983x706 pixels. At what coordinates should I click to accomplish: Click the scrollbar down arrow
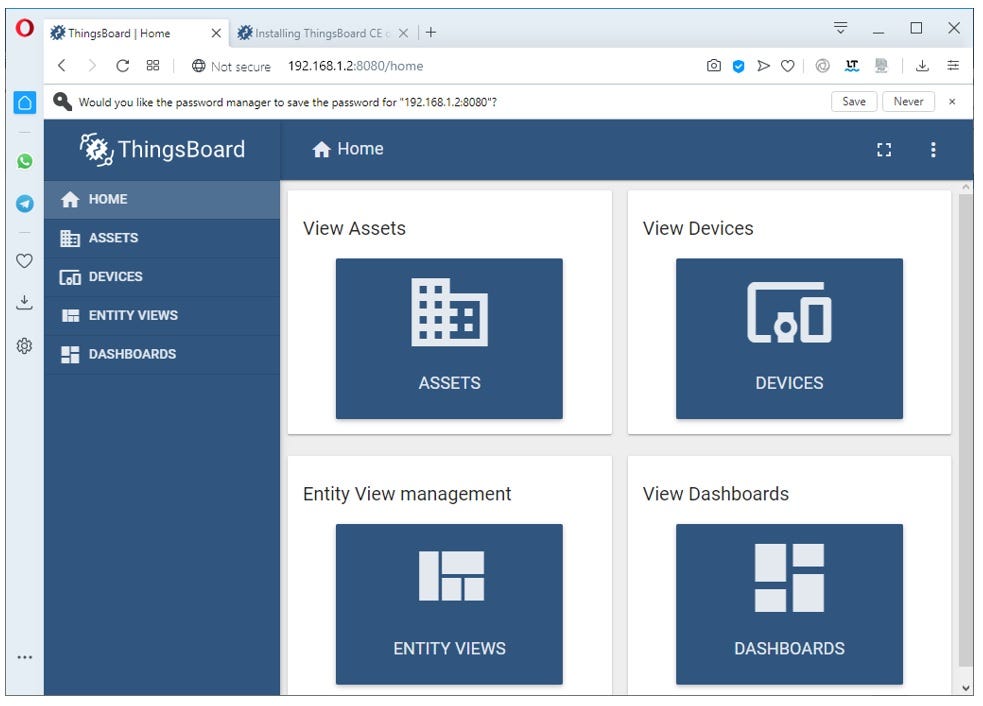pos(966,688)
